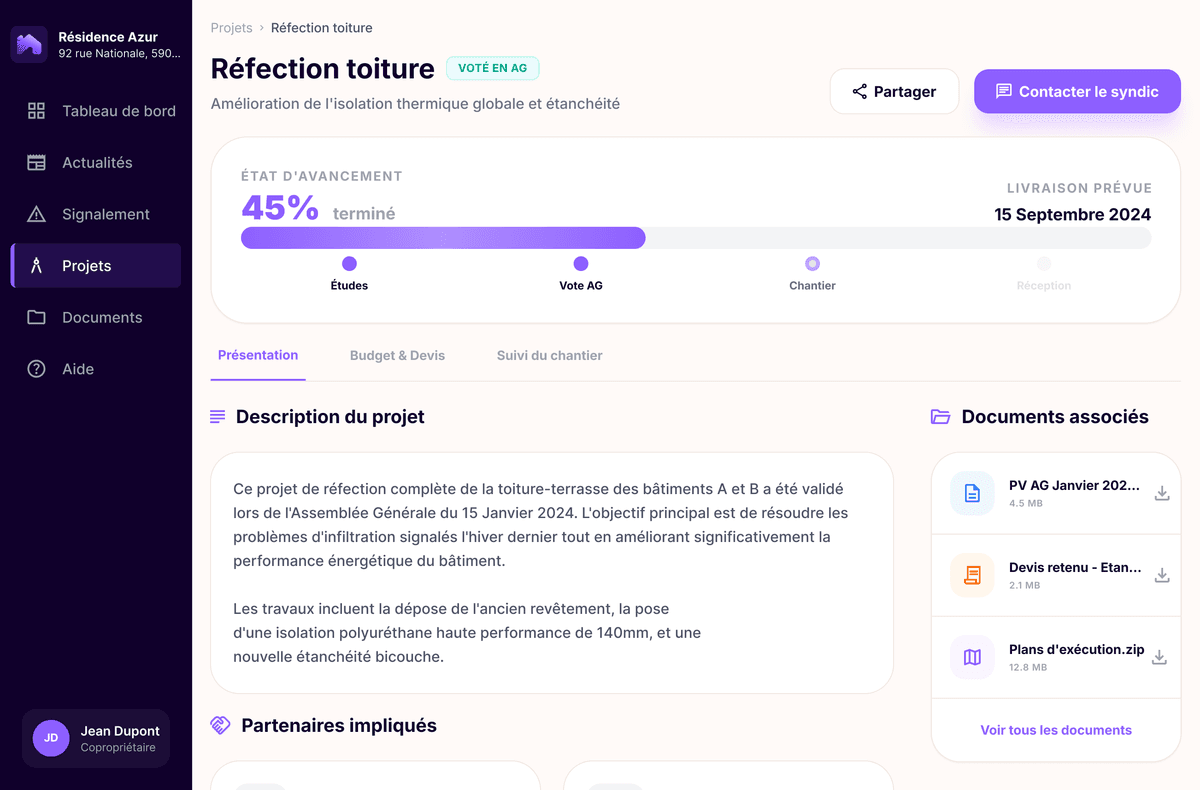Image resolution: width=1200 pixels, height=790 pixels.
Task: Download the Devis retenu - Etanchéité file
Action: click(1161, 575)
